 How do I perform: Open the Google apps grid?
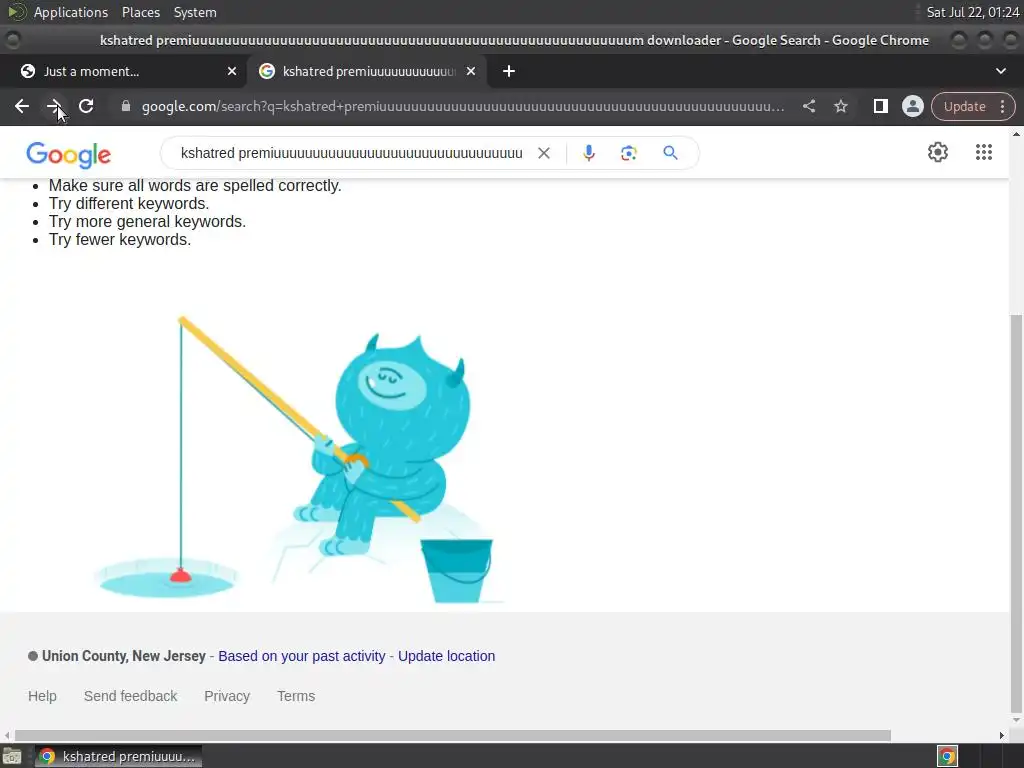tap(984, 152)
